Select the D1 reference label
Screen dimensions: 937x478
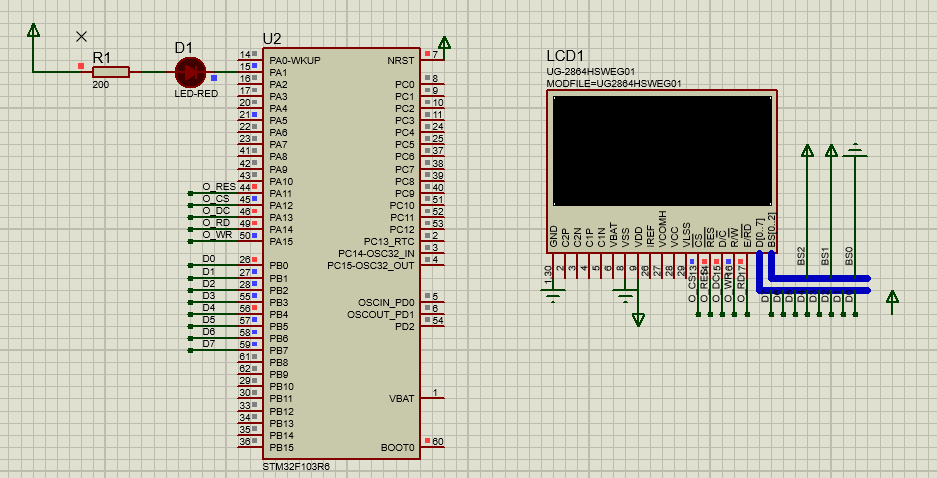183,48
